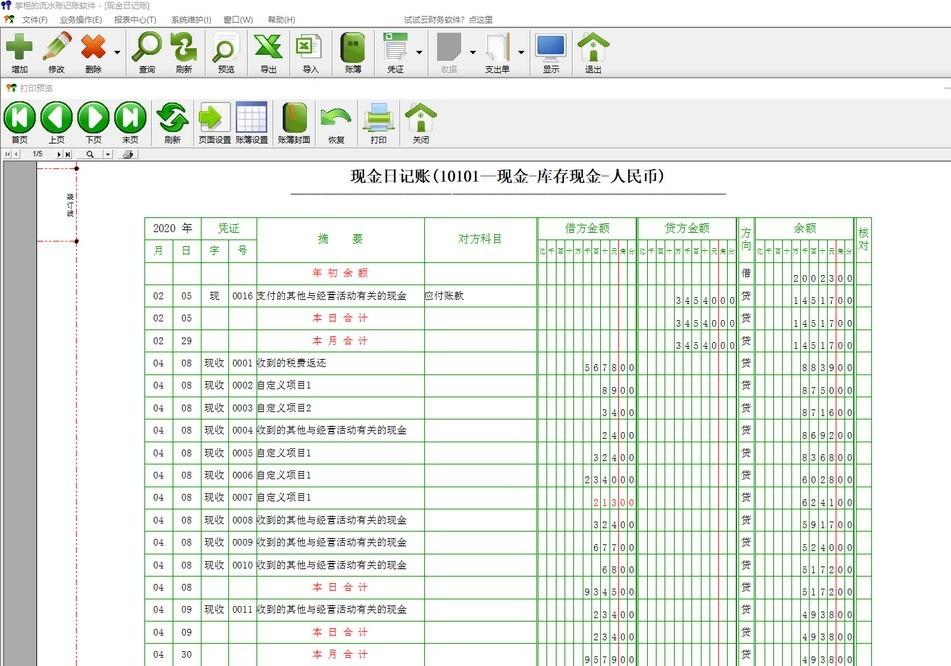The width and height of the screenshot is (951, 666).
Task: Click the 凭证 (Voucher) icon
Action: coord(395,48)
